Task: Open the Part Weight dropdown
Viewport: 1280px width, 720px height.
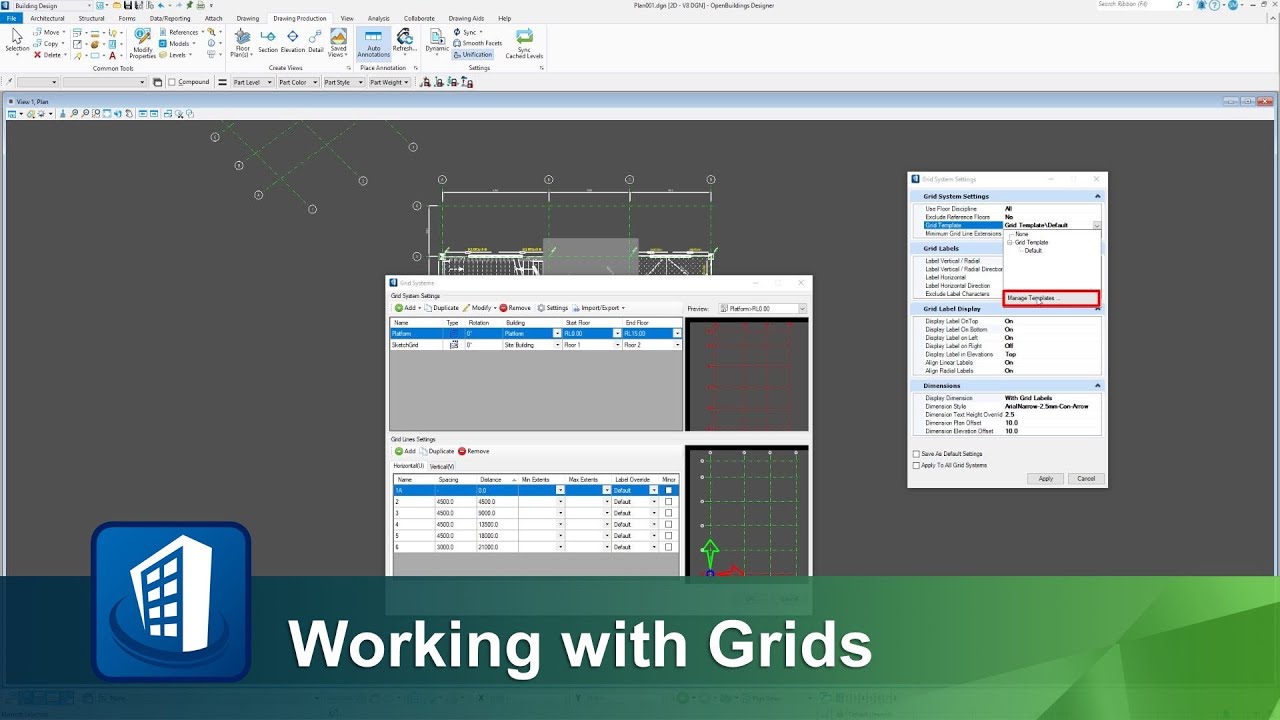Action: click(x=389, y=82)
